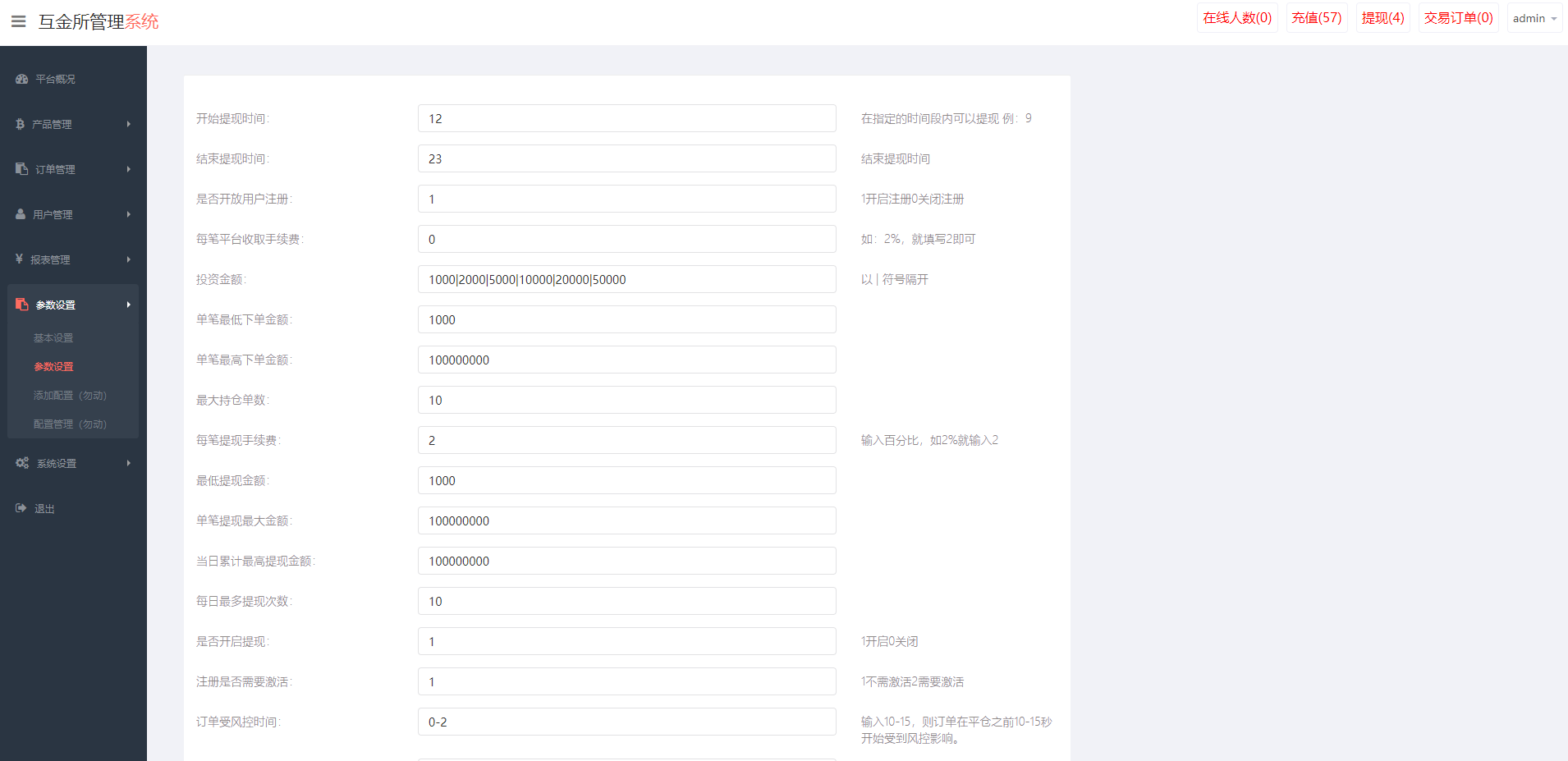Open the 充值(57) link
The width and height of the screenshot is (1568, 761).
point(1317,17)
